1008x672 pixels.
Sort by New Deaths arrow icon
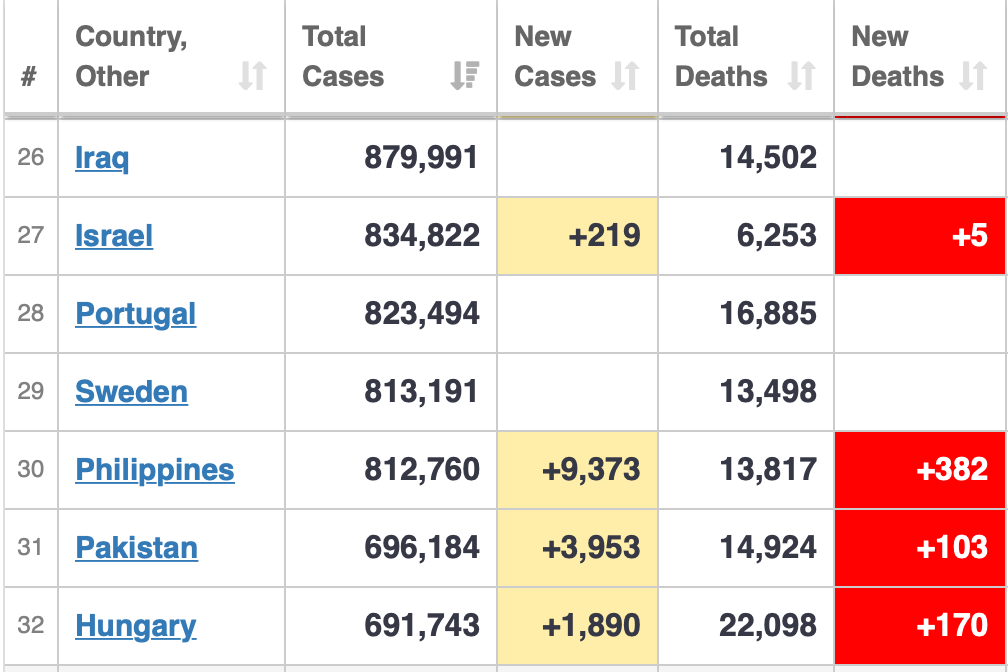[x=973, y=76]
